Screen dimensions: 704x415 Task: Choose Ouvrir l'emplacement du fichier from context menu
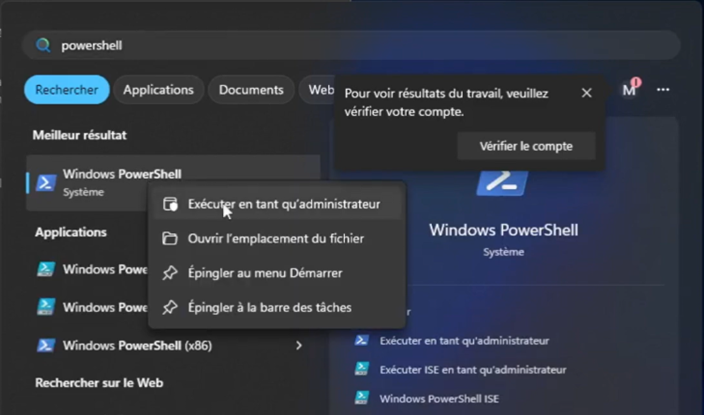275,239
